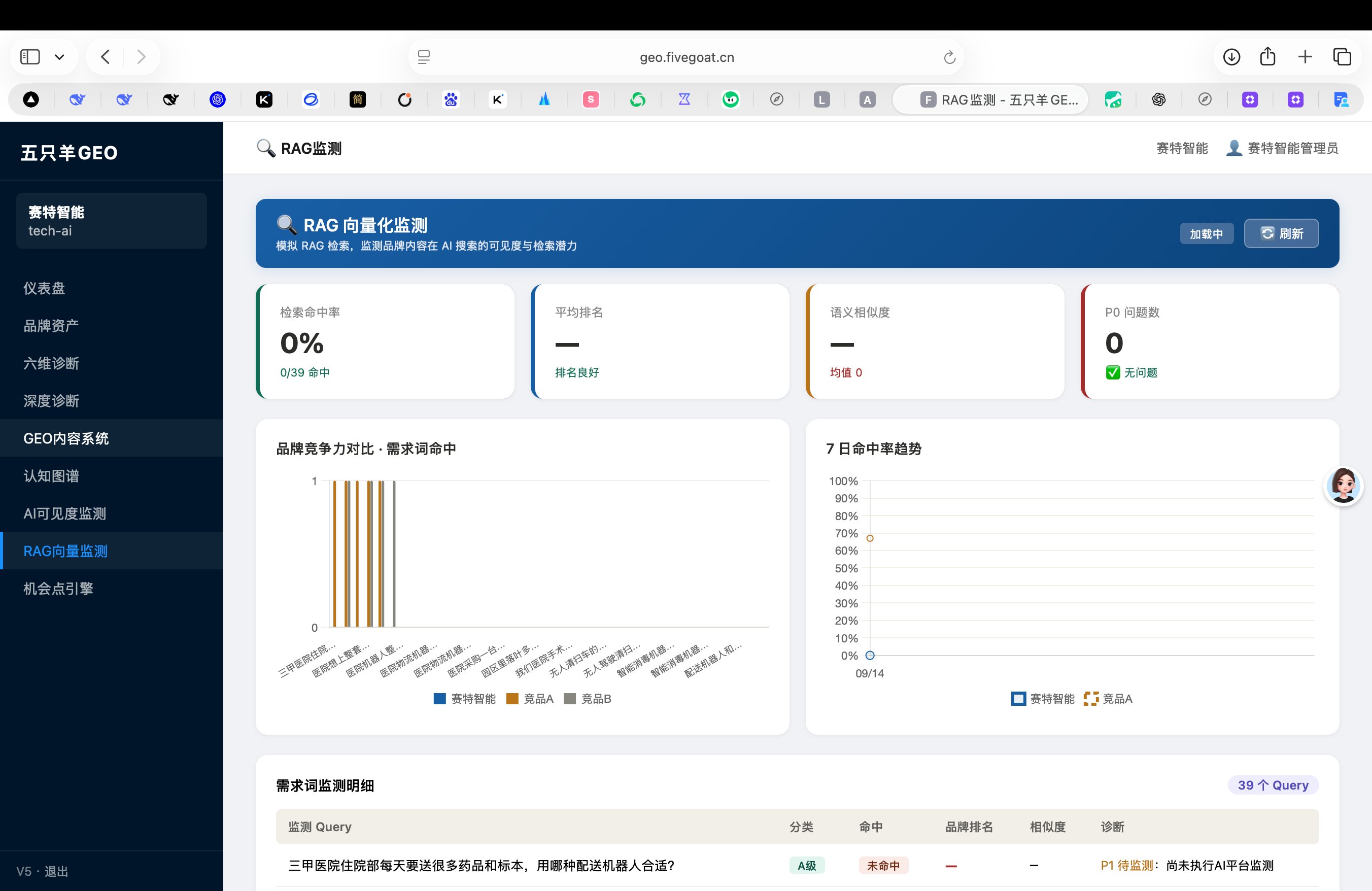Image resolution: width=1372 pixels, height=891 pixels.
Task: Toggle the Safari sidebar icon
Action: point(30,56)
